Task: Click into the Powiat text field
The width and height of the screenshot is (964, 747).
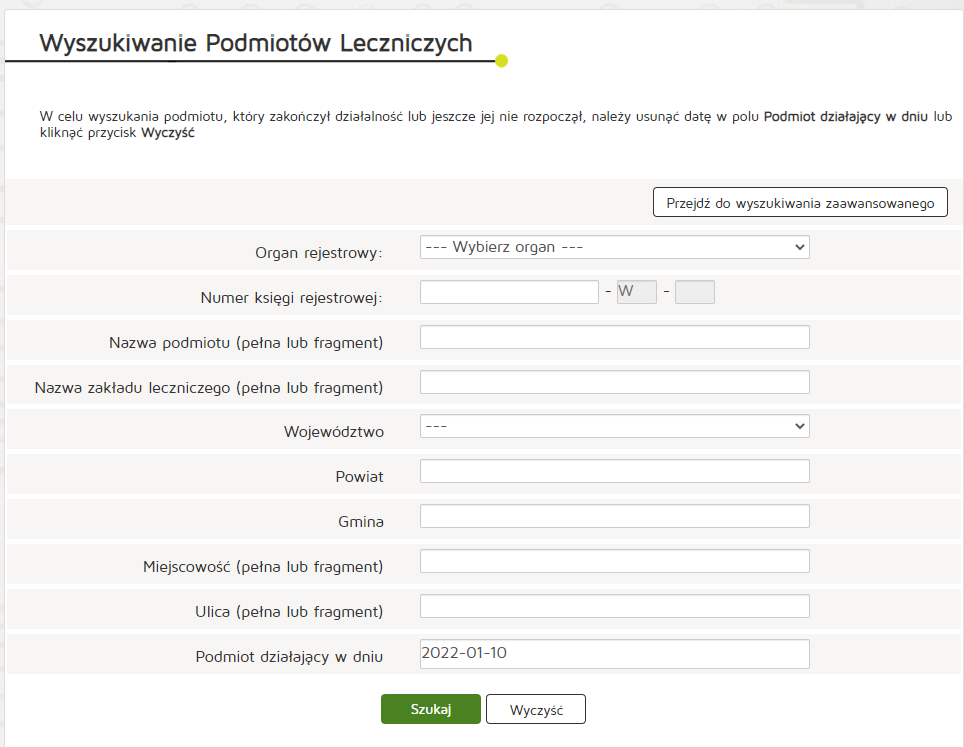Action: coord(614,472)
